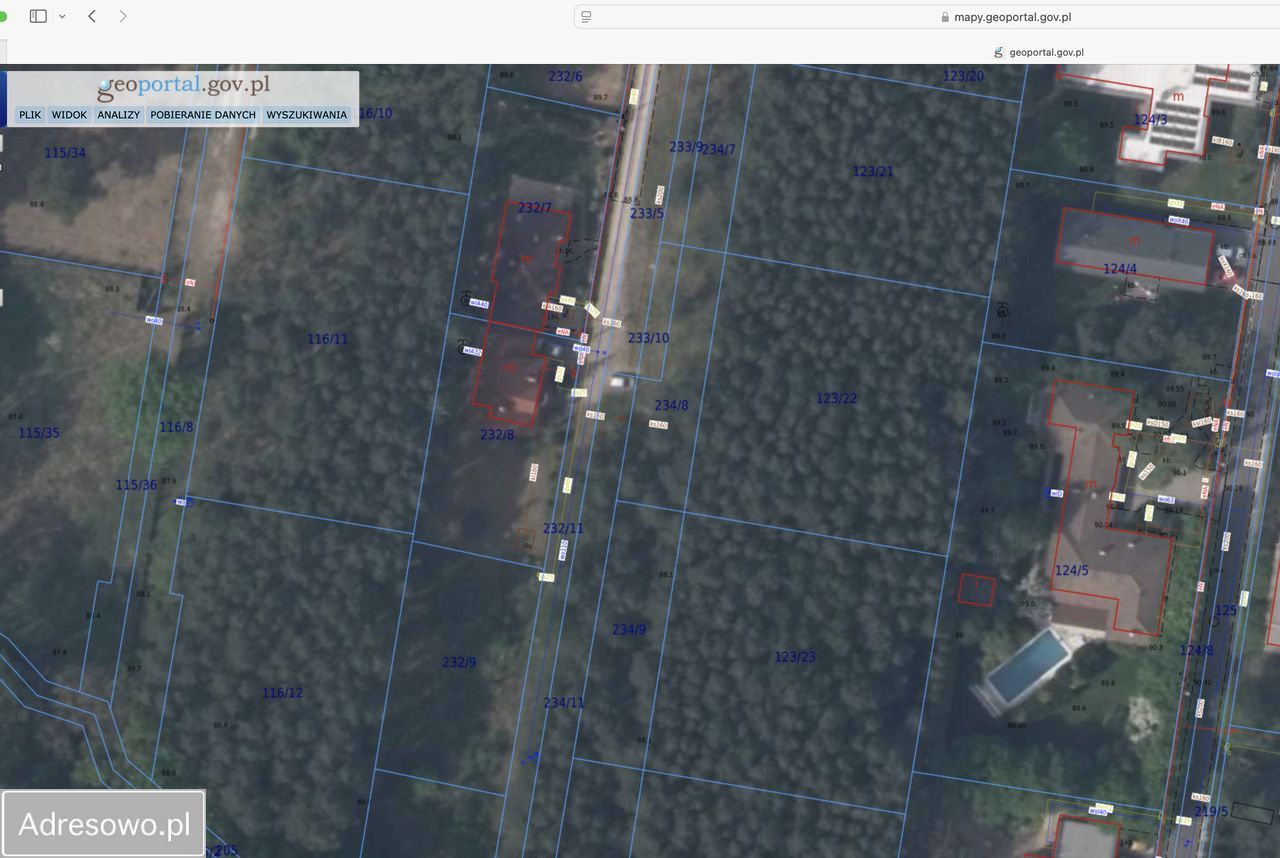Select parcel label 233/9 on the map
Image resolution: width=1280 pixels, height=858 pixels.
(686, 147)
